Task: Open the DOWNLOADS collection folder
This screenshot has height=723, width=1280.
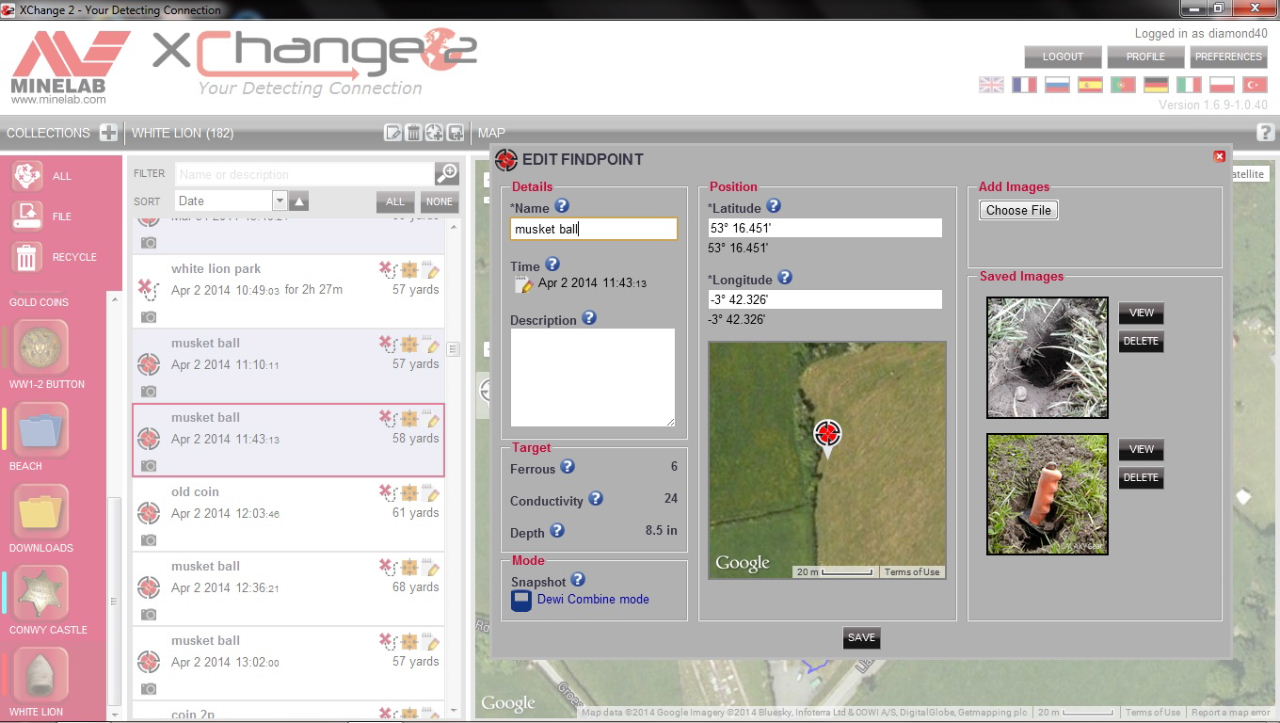Action: tap(41, 511)
